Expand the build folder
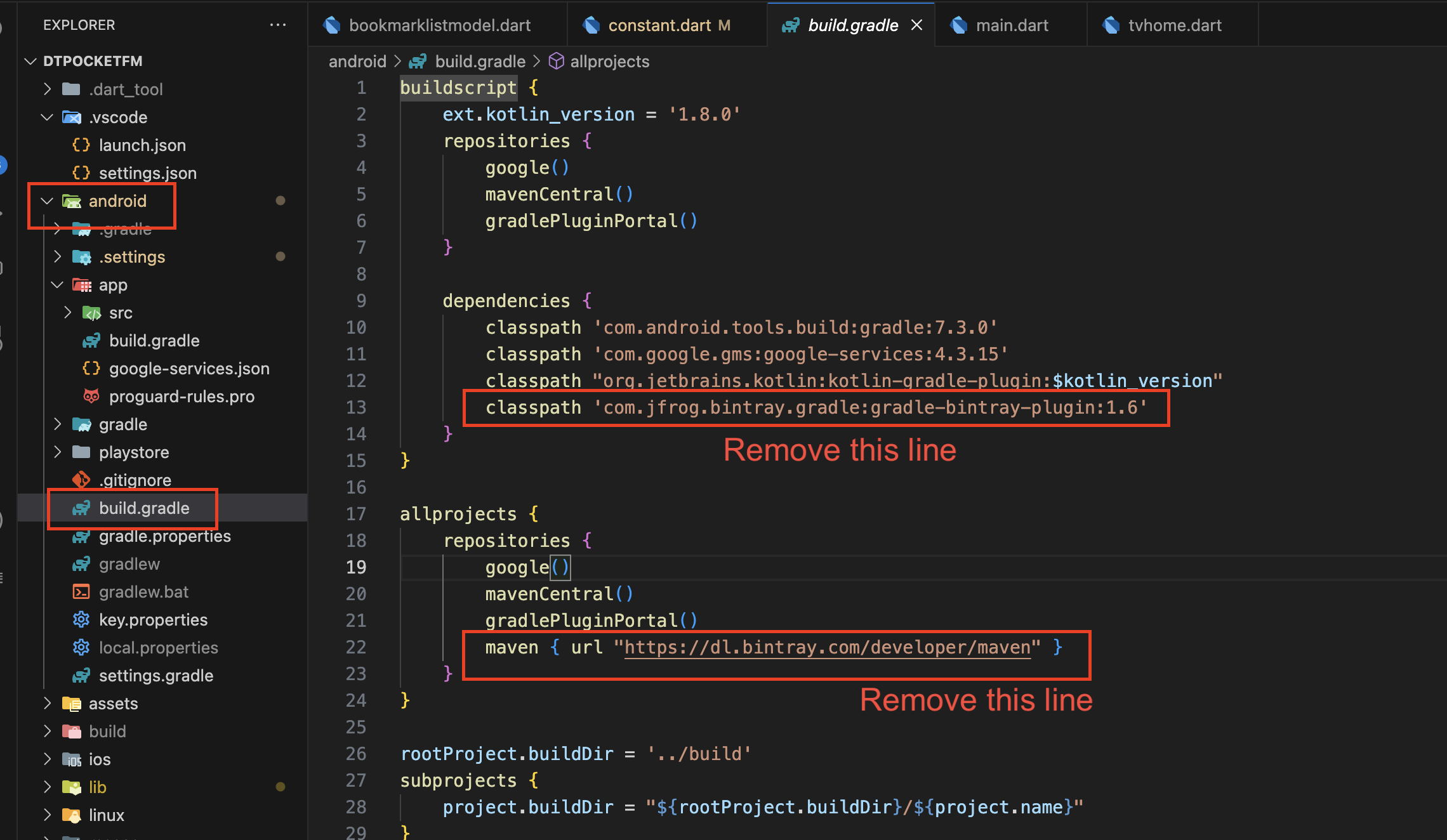 [x=47, y=732]
